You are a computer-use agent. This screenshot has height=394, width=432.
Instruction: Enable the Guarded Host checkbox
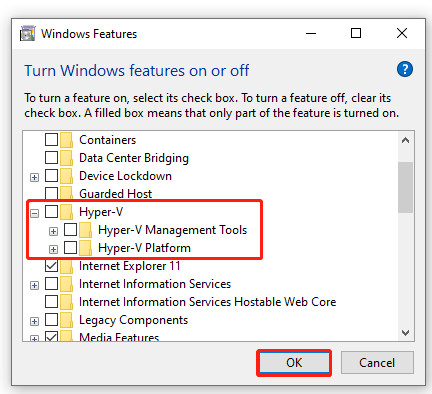coord(51,193)
